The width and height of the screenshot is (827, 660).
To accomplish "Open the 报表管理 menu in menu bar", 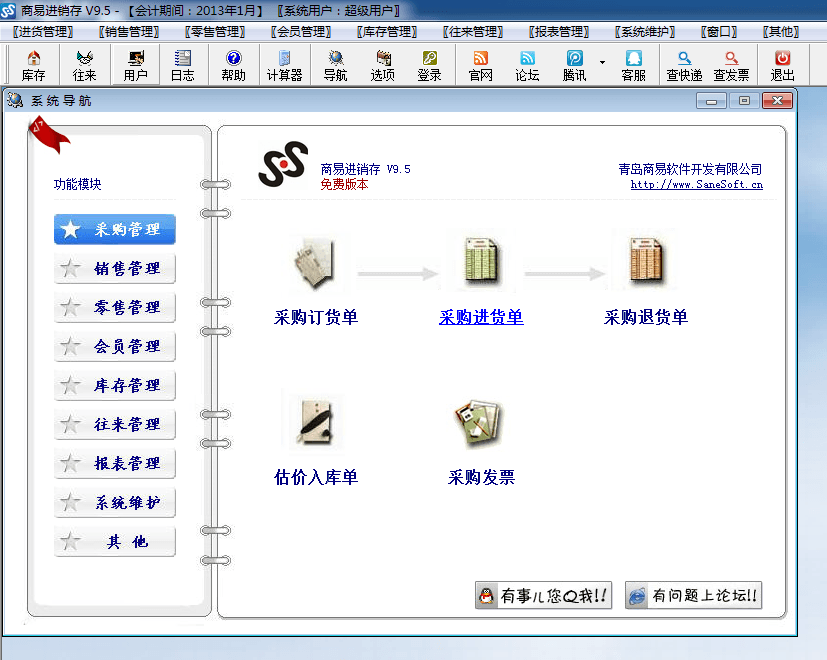I will click(x=557, y=32).
